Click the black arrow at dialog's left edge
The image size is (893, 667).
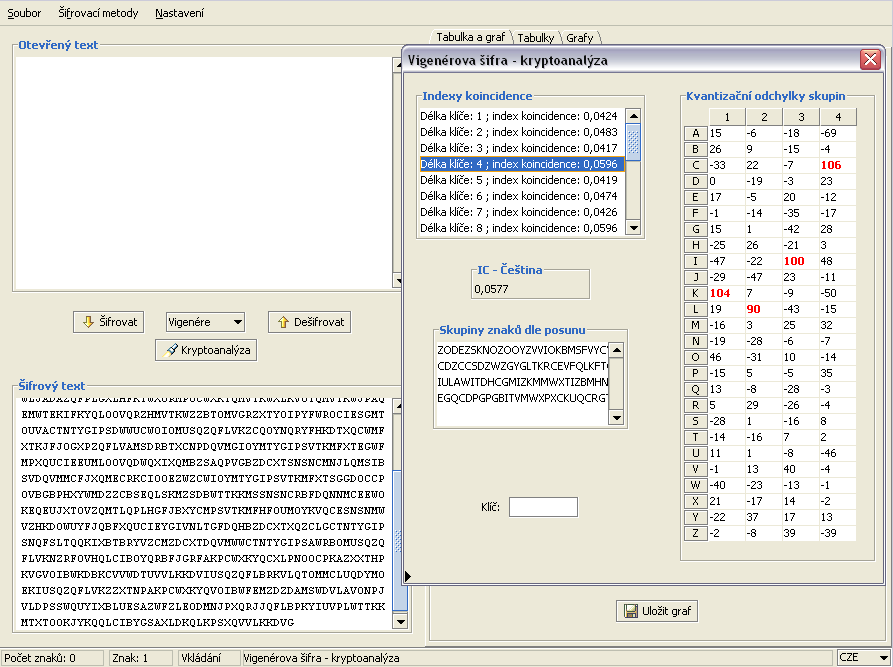[408, 576]
